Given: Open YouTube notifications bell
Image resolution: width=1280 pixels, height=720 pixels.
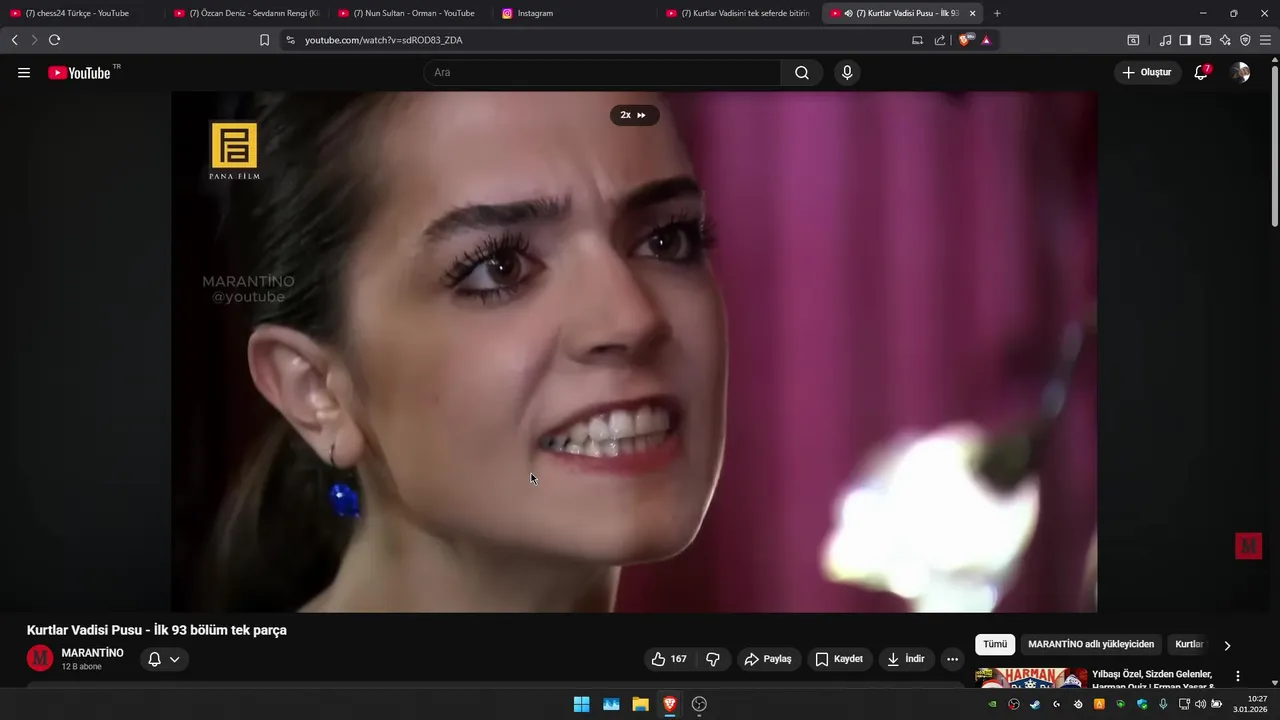Looking at the screenshot, I should [1201, 72].
